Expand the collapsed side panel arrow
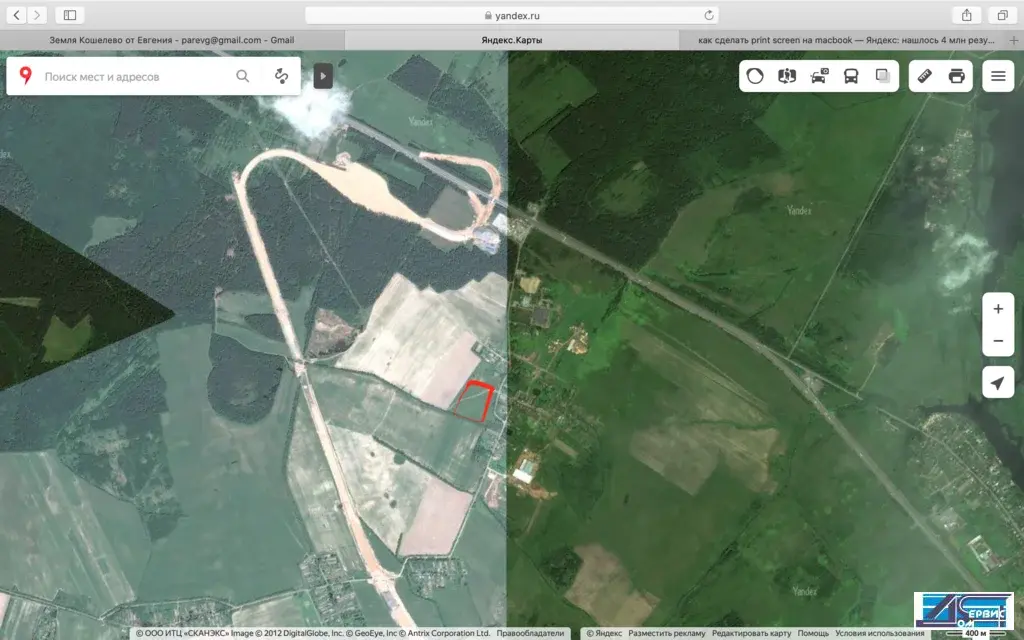The height and width of the screenshot is (640, 1024). [323, 76]
